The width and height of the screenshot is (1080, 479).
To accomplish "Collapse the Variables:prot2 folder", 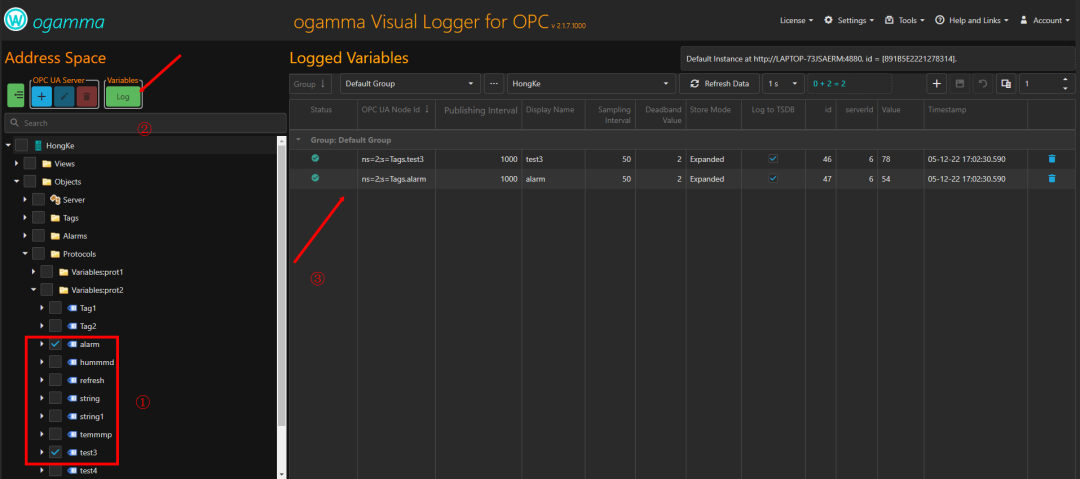I will pyautogui.click(x=33, y=290).
